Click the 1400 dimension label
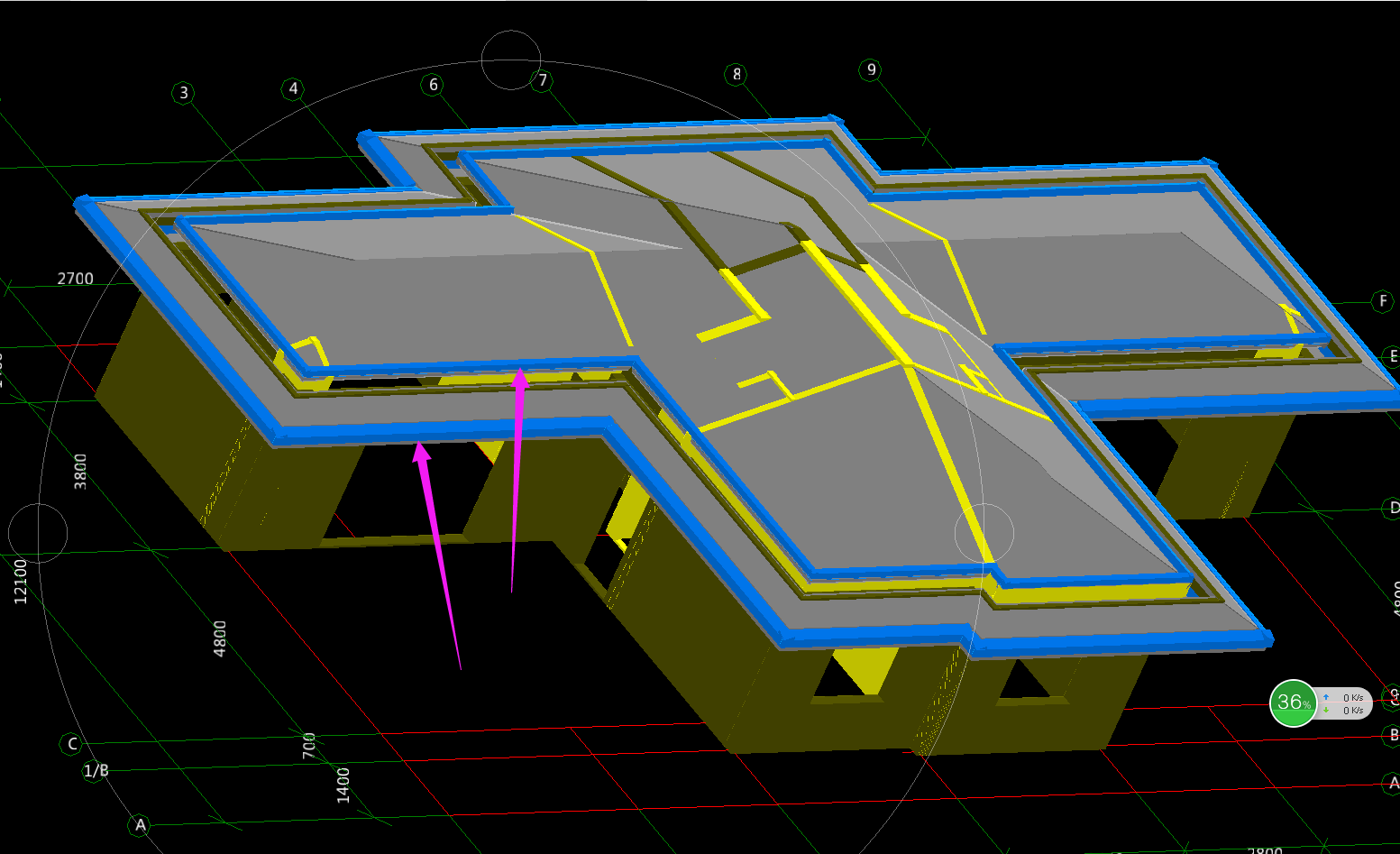 [x=343, y=785]
